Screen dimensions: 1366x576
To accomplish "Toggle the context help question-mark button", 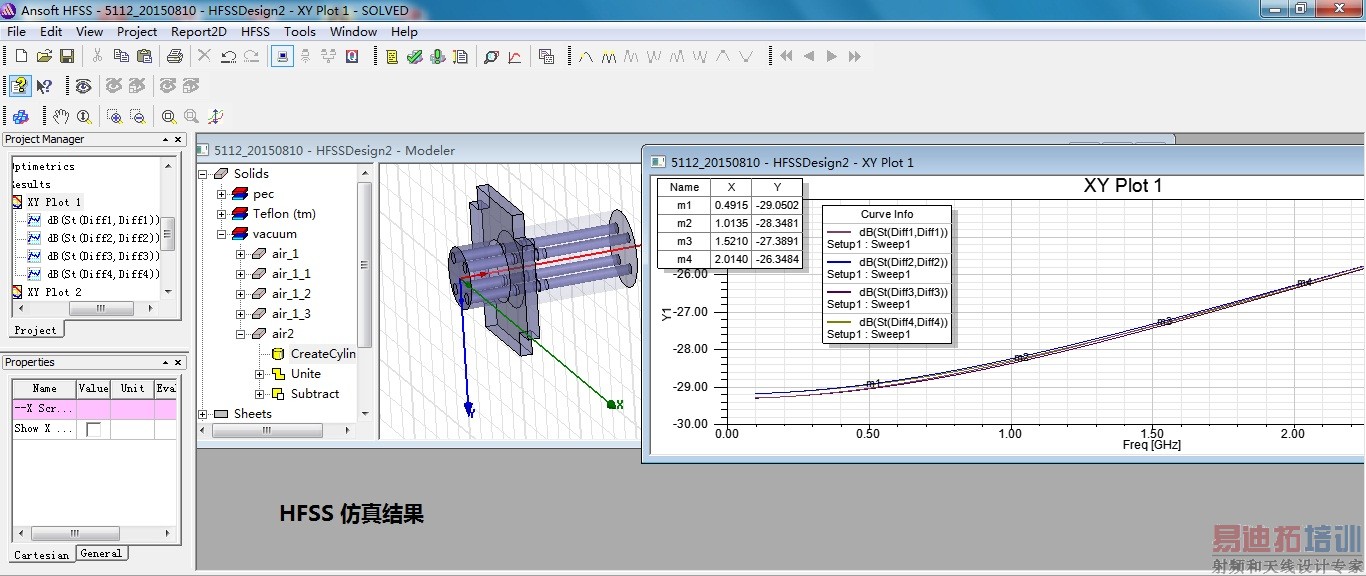I will pos(20,86).
